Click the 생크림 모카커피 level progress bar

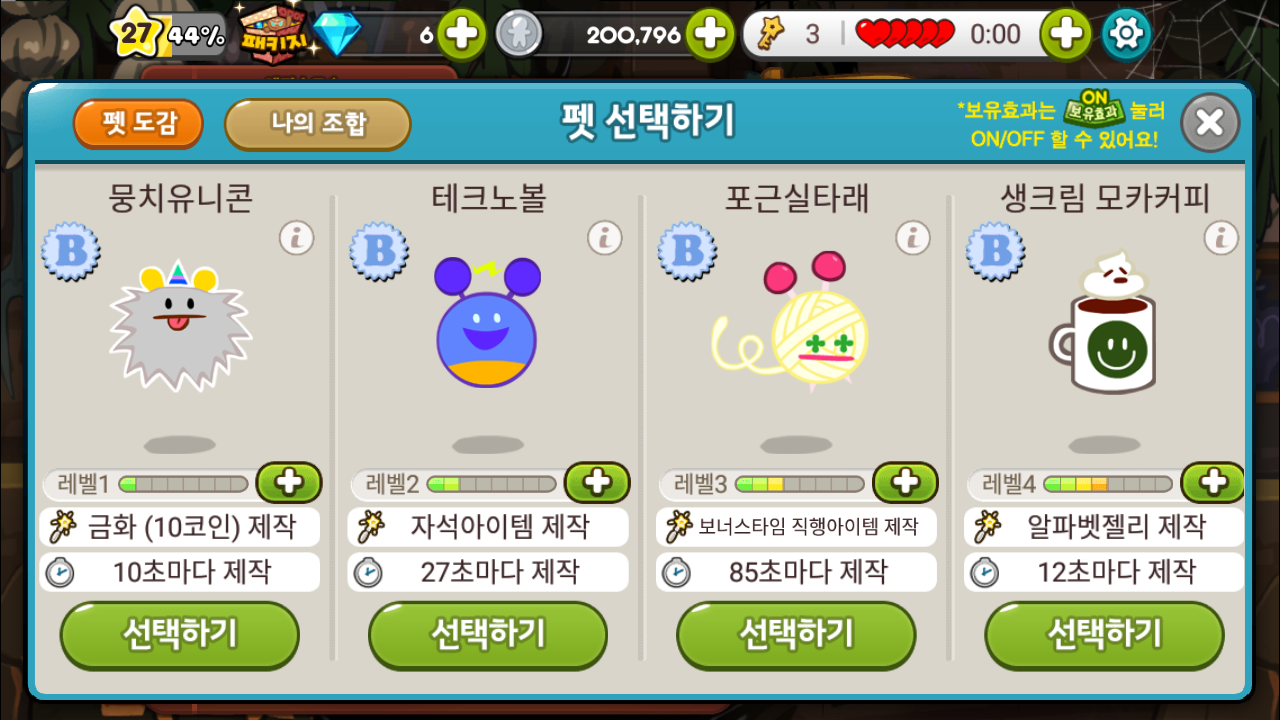point(1107,485)
